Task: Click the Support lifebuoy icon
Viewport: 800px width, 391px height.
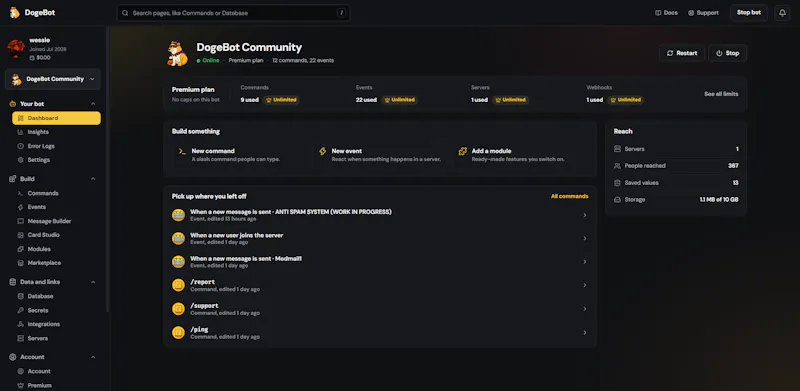Action: (691, 13)
